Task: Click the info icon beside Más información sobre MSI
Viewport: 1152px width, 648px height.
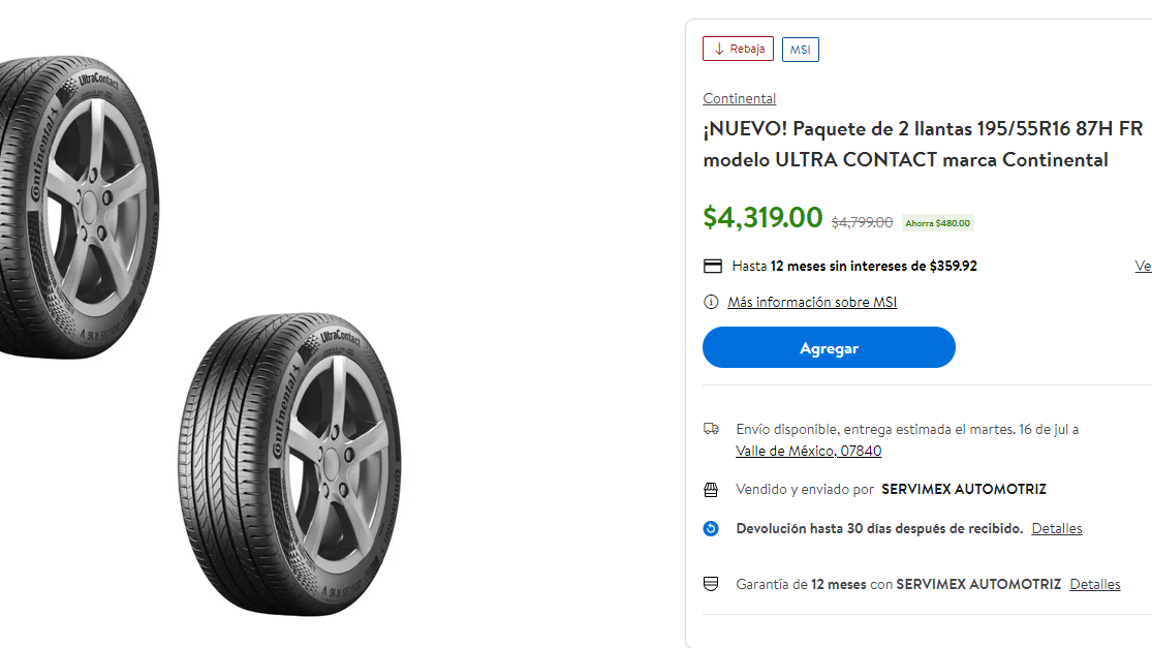Action: (x=711, y=301)
